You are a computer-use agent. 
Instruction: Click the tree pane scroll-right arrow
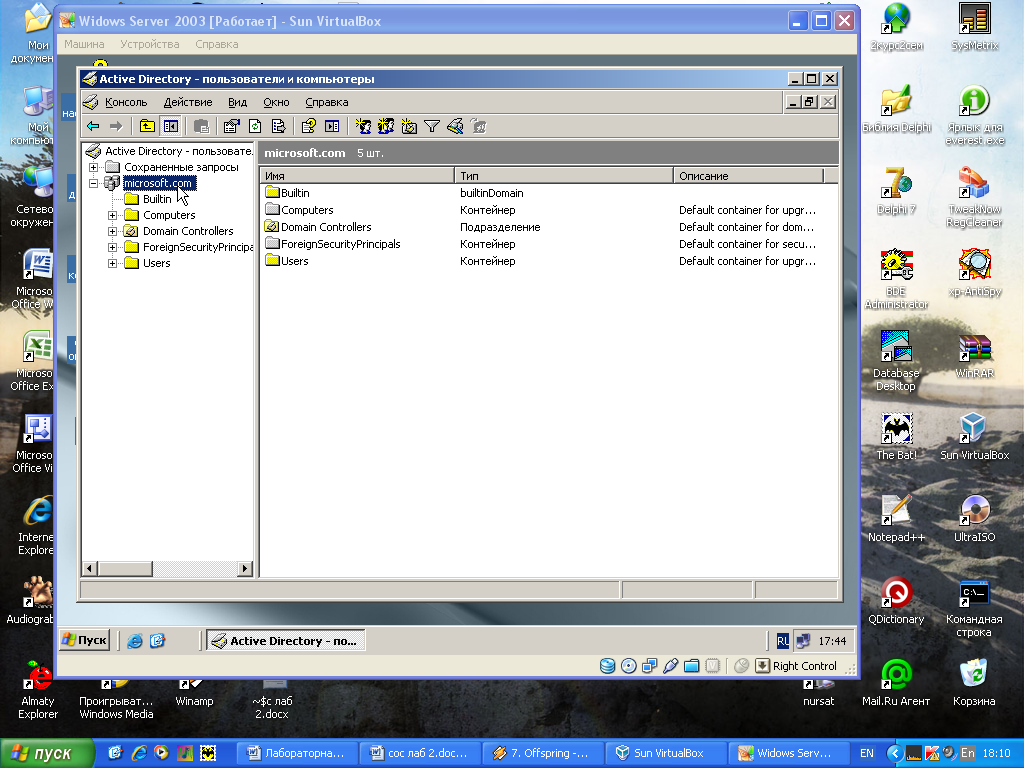pos(245,569)
